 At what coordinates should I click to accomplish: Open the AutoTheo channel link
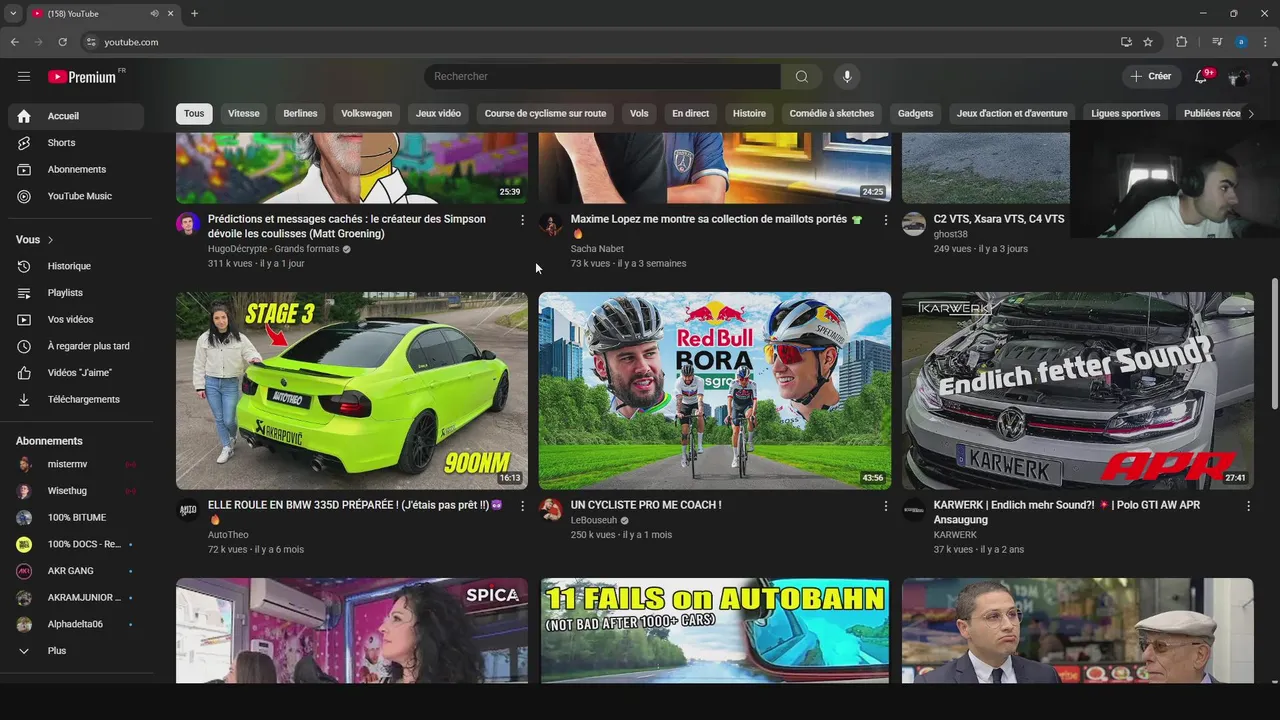click(x=228, y=535)
